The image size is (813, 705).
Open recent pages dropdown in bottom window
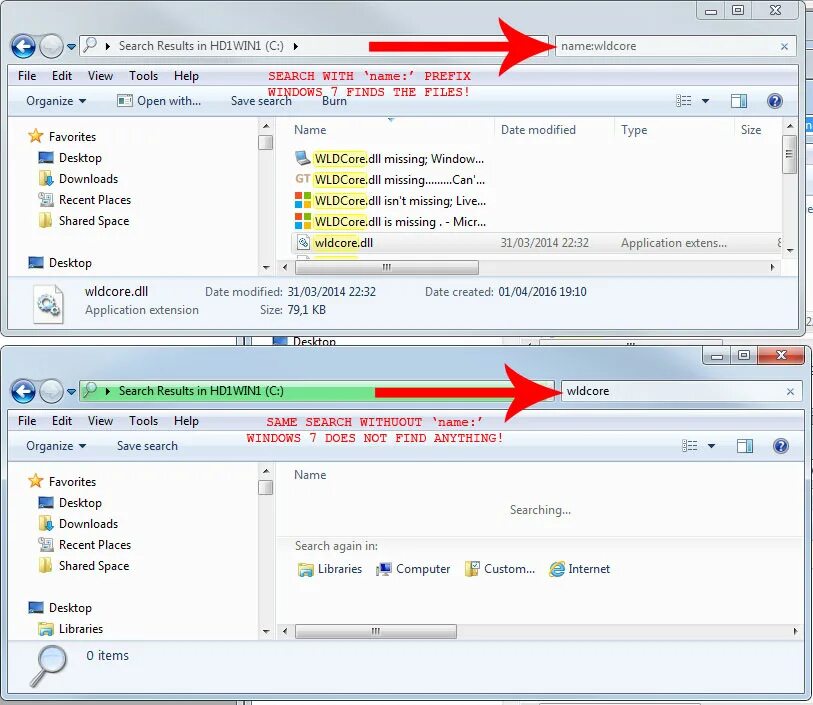pos(72,391)
